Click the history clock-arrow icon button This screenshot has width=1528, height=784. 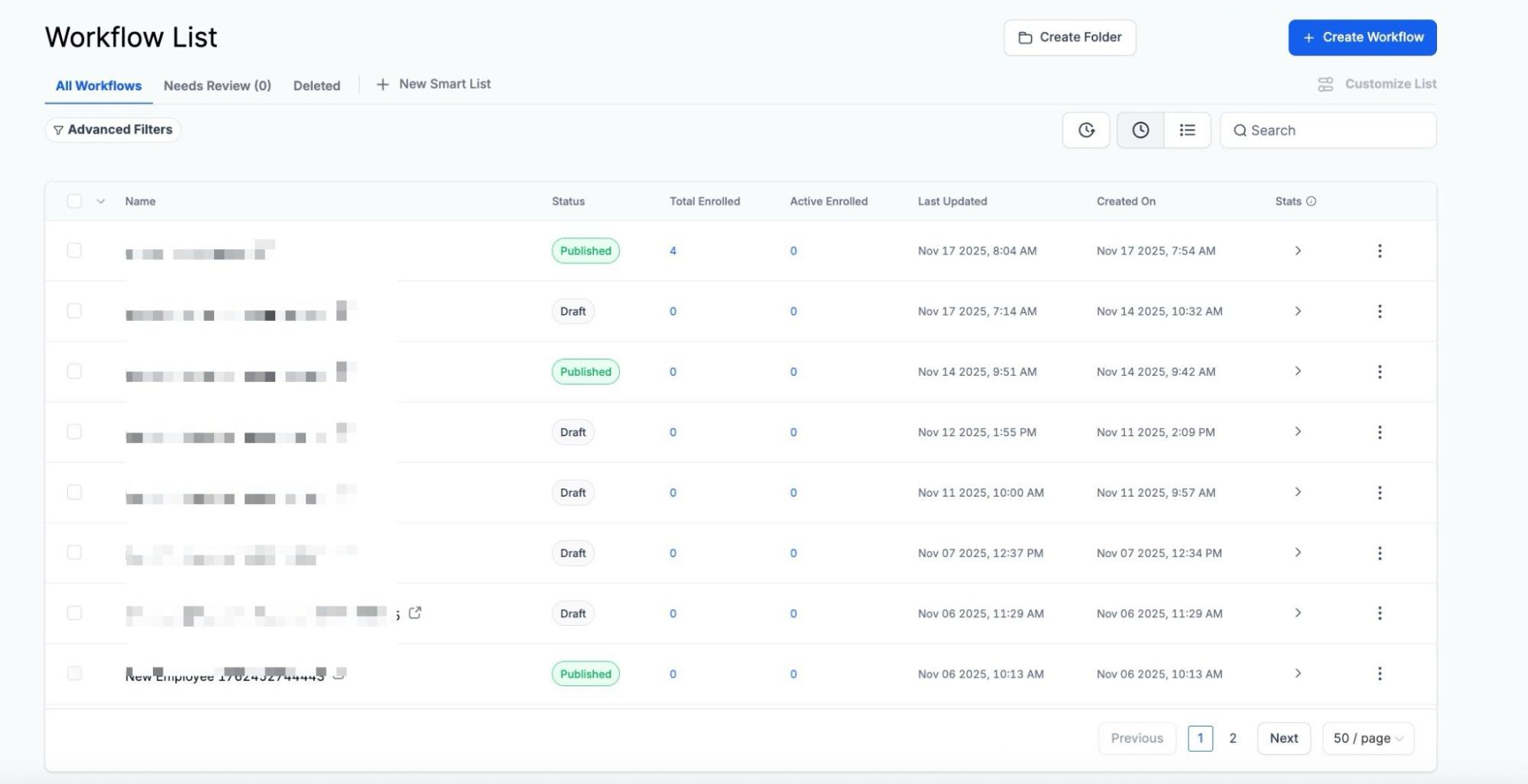pyautogui.click(x=1085, y=130)
